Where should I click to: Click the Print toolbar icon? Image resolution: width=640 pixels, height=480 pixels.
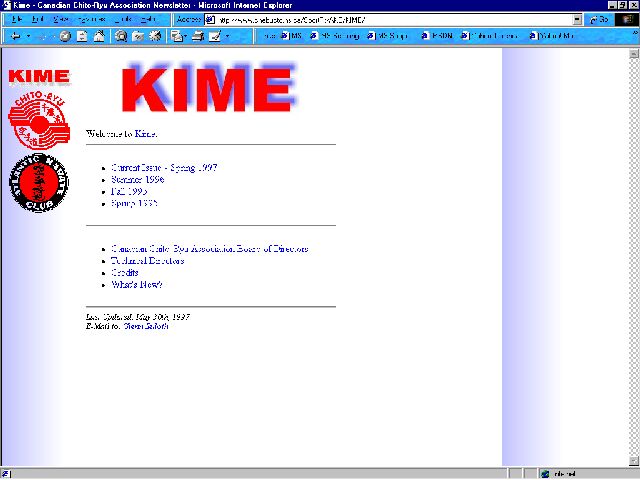click(198, 36)
